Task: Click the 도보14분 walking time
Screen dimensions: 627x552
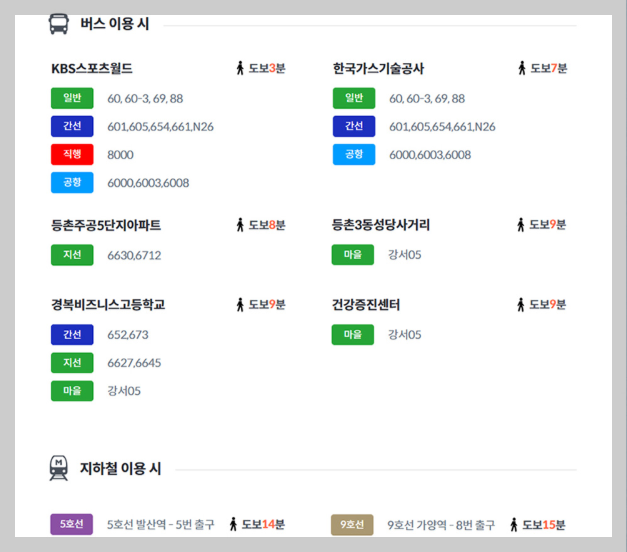Action: (x=263, y=524)
